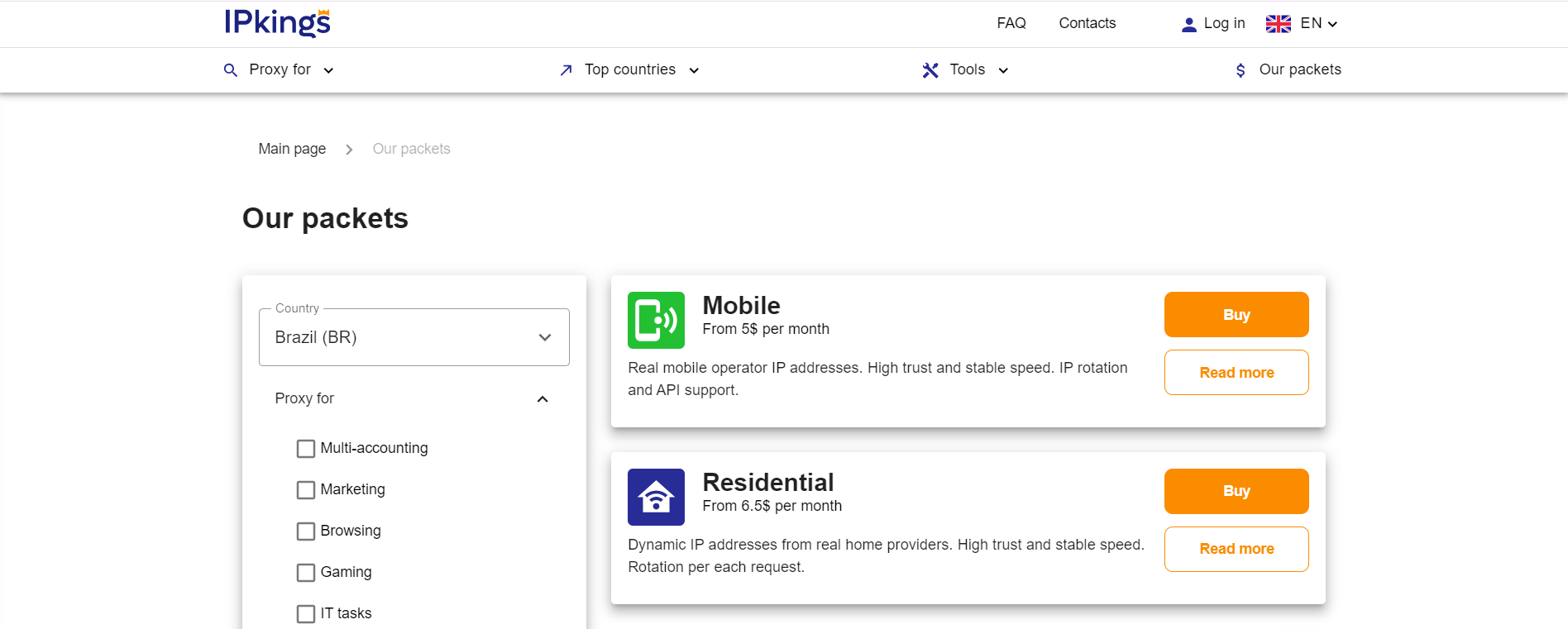Go to Our packets in navigation bar
Viewport: 1568px width, 629px height.
[1288, 70]
